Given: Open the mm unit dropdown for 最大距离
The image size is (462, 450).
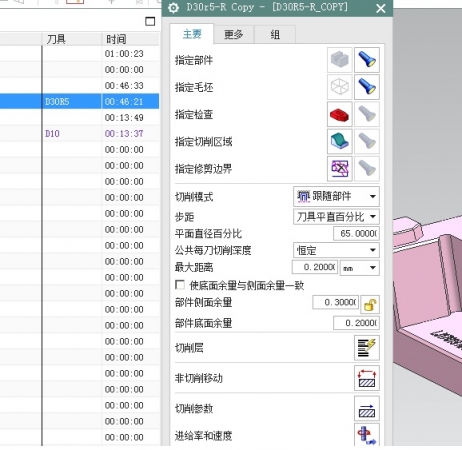Looking at the screenshot, I should click(x=360, y=267).
